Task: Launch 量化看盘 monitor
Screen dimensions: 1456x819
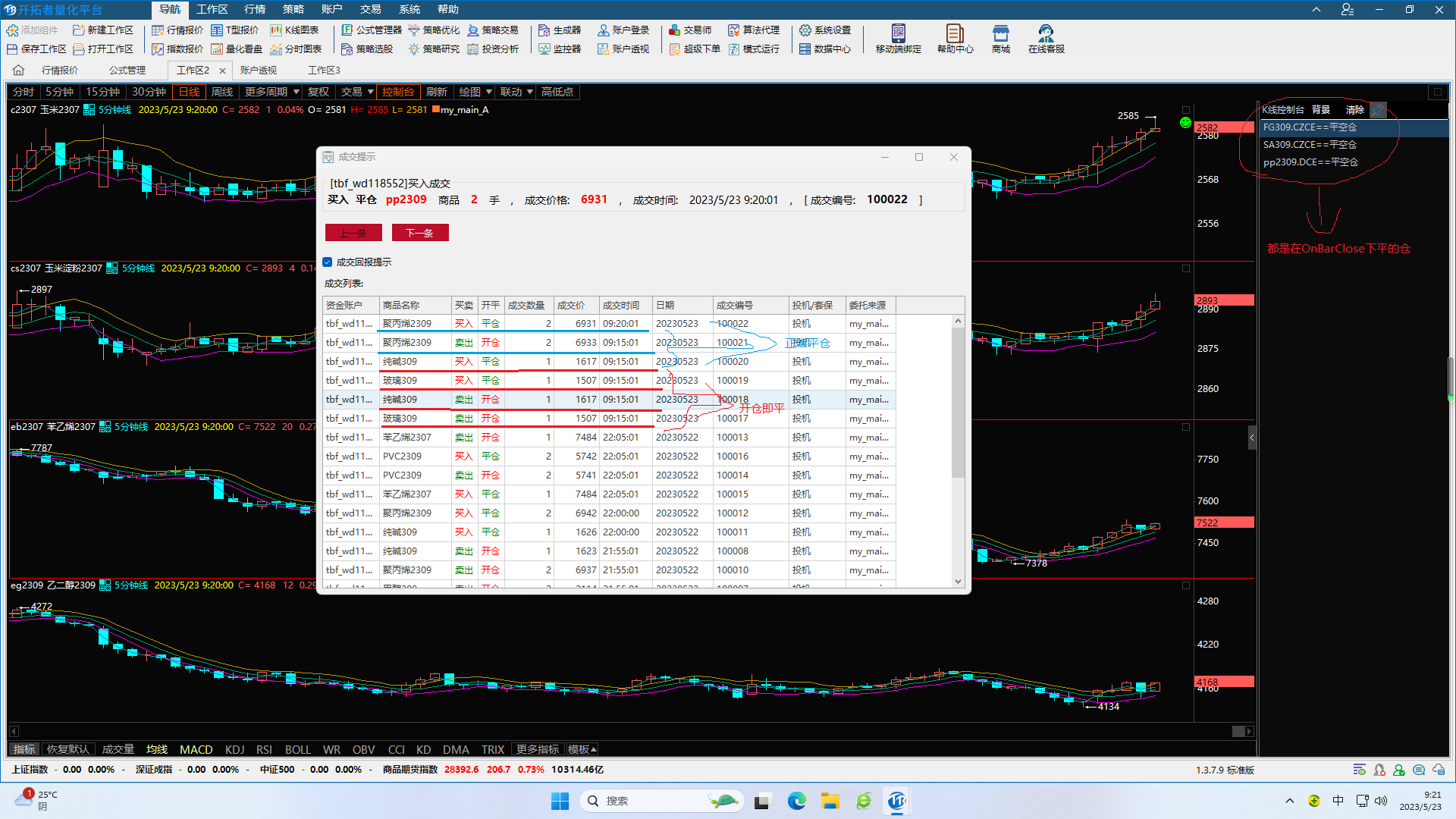Action: [x=237, y=49]
